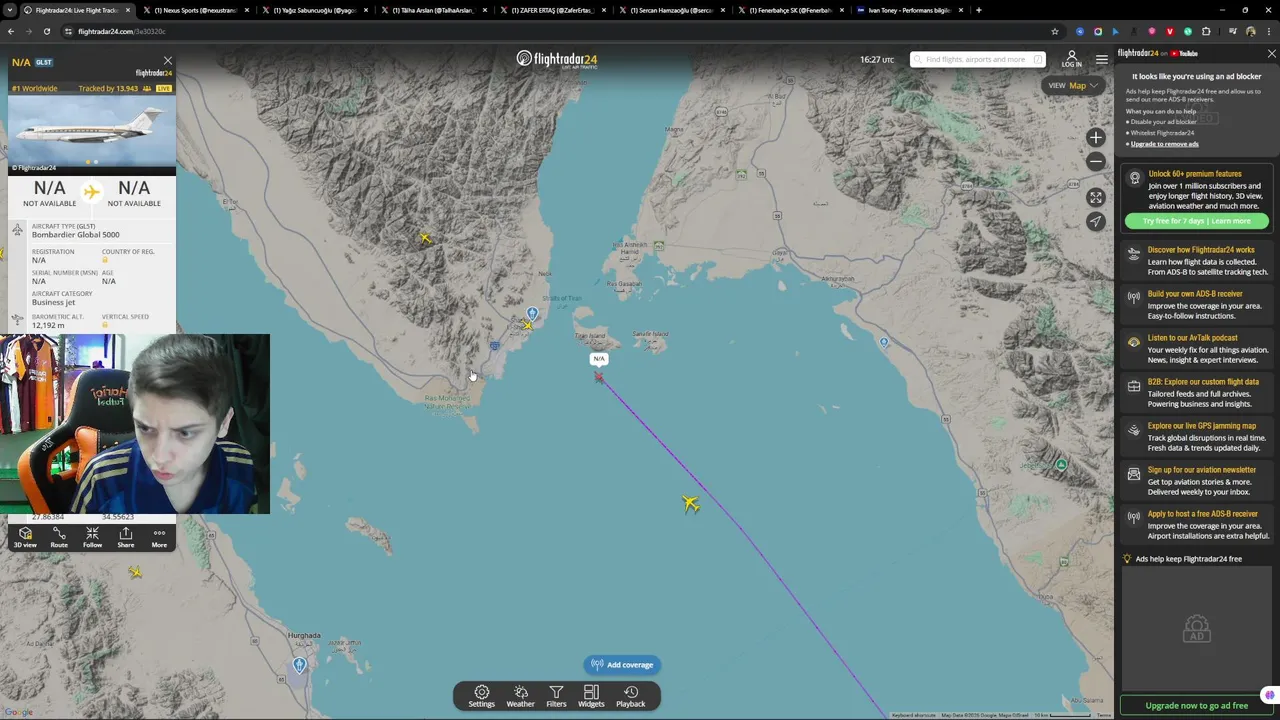
Task: Click the altitude section icon
Action: pos(17,320)
